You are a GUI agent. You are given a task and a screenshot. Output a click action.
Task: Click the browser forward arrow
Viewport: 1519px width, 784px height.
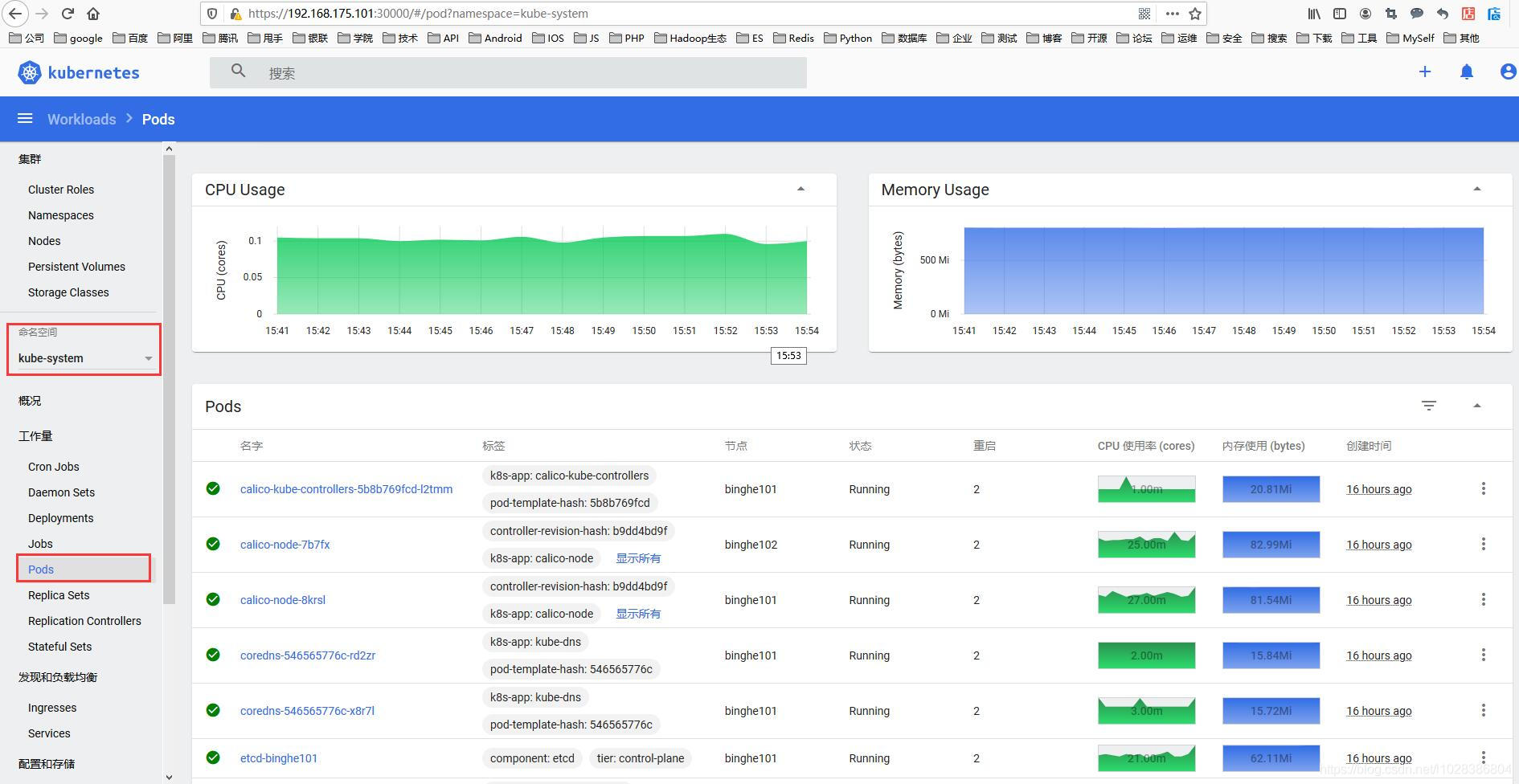pyautogui.click(x=42, y=14)
